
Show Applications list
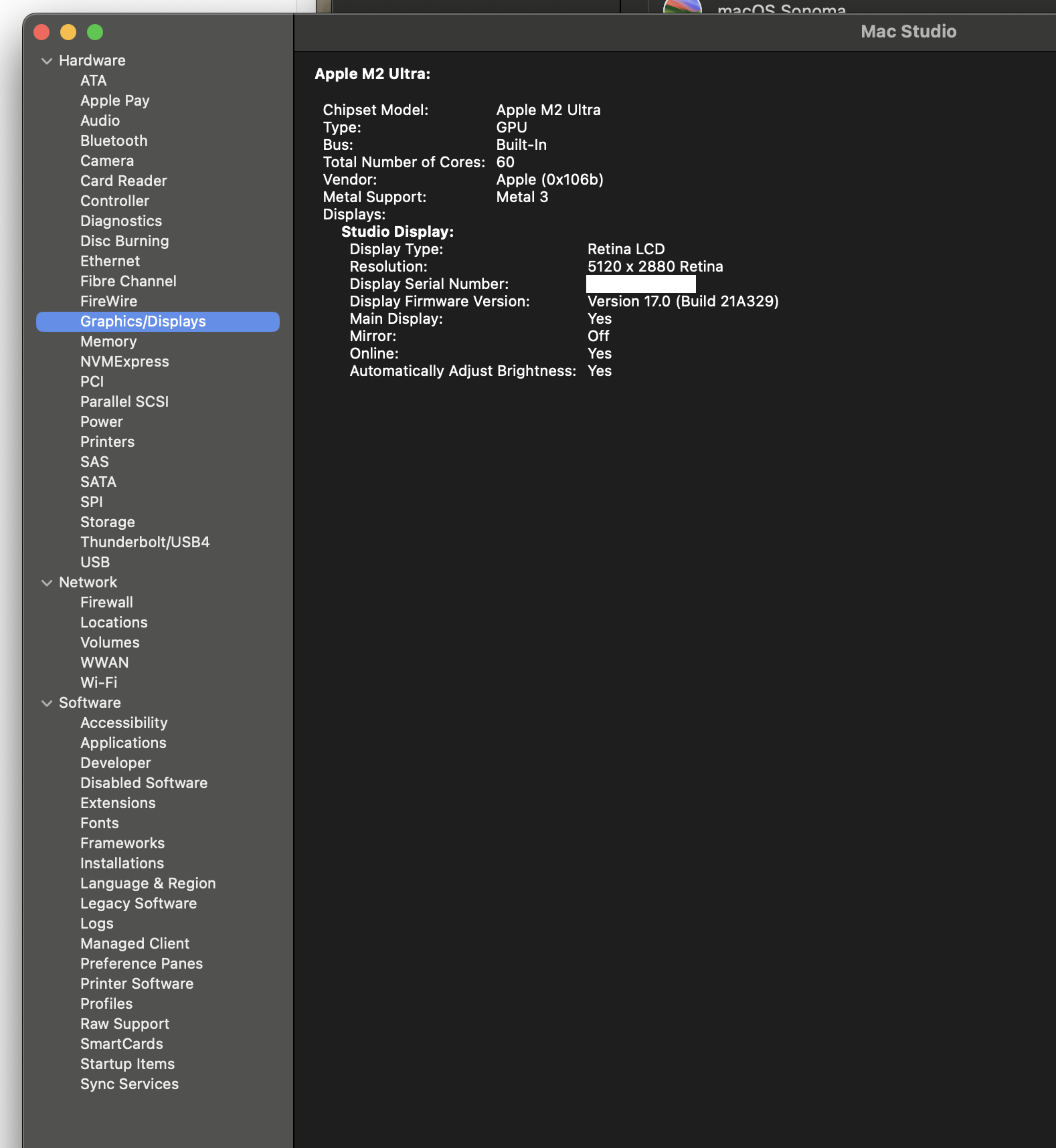[123, 743]
